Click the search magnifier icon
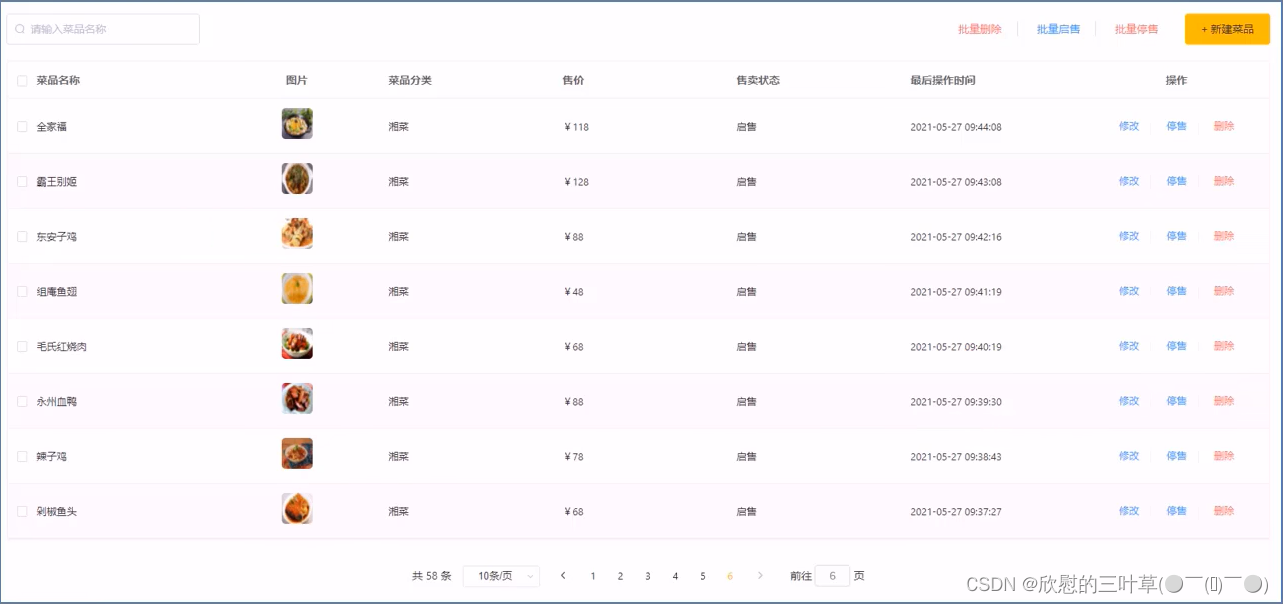1283x604 pixels. click(x=20, y=29)
